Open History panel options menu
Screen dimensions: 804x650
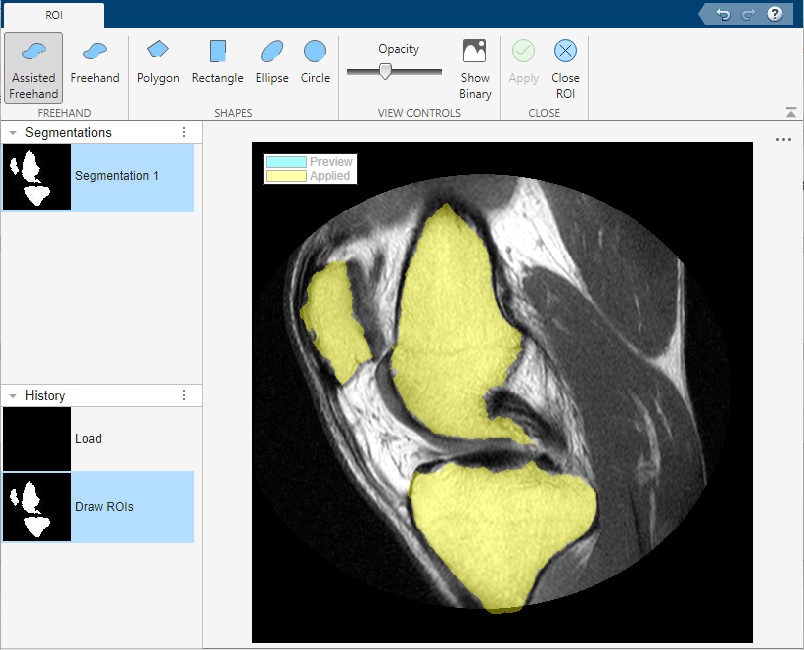pyautogui.click(x=184, y=395)
